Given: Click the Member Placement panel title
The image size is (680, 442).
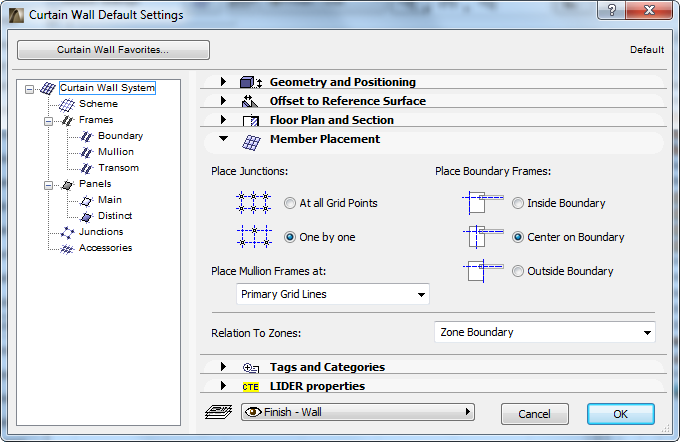Looking at the screenshot, I should pos(325,139).
